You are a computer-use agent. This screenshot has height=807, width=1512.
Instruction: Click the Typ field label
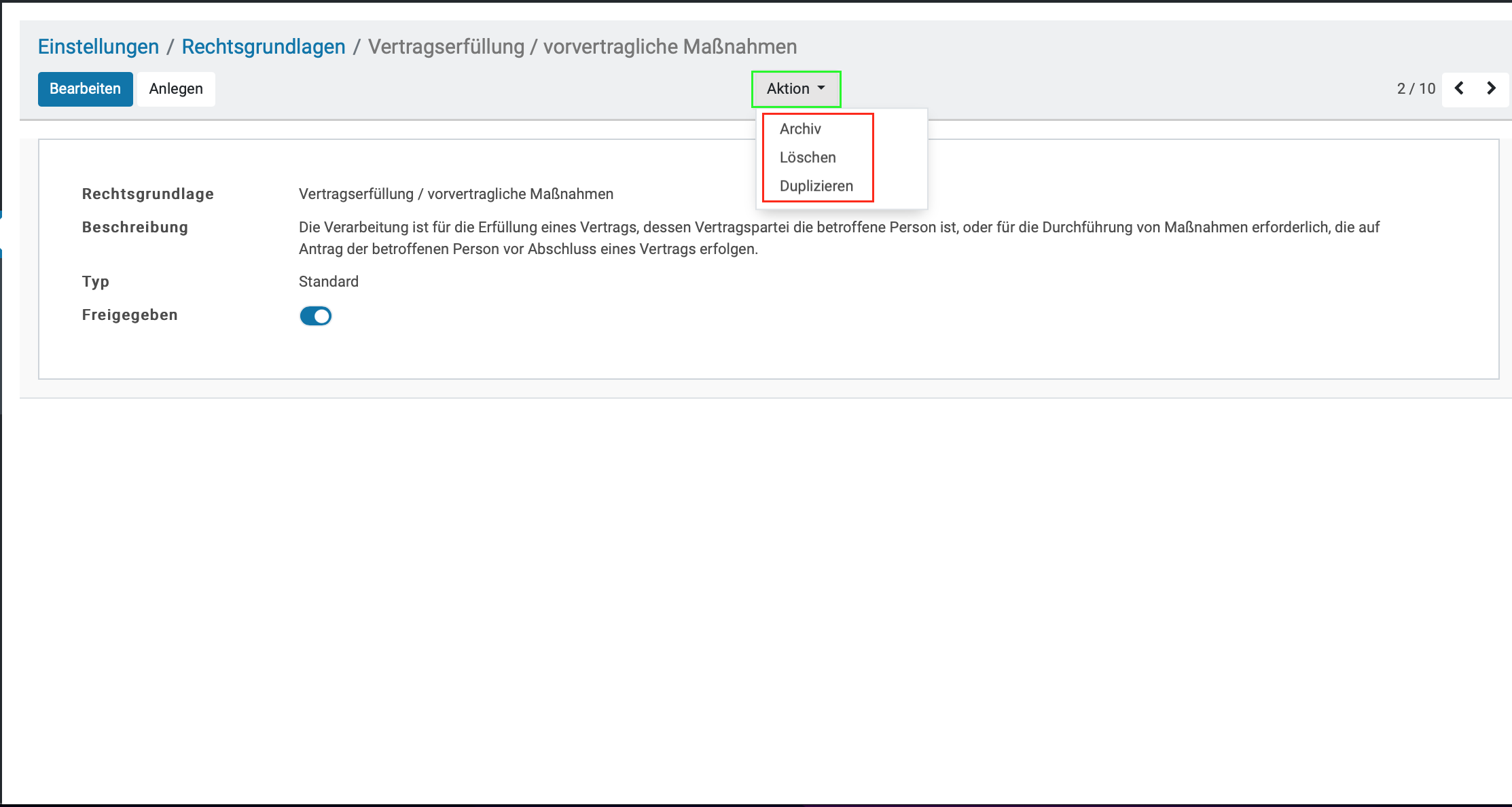95,282
